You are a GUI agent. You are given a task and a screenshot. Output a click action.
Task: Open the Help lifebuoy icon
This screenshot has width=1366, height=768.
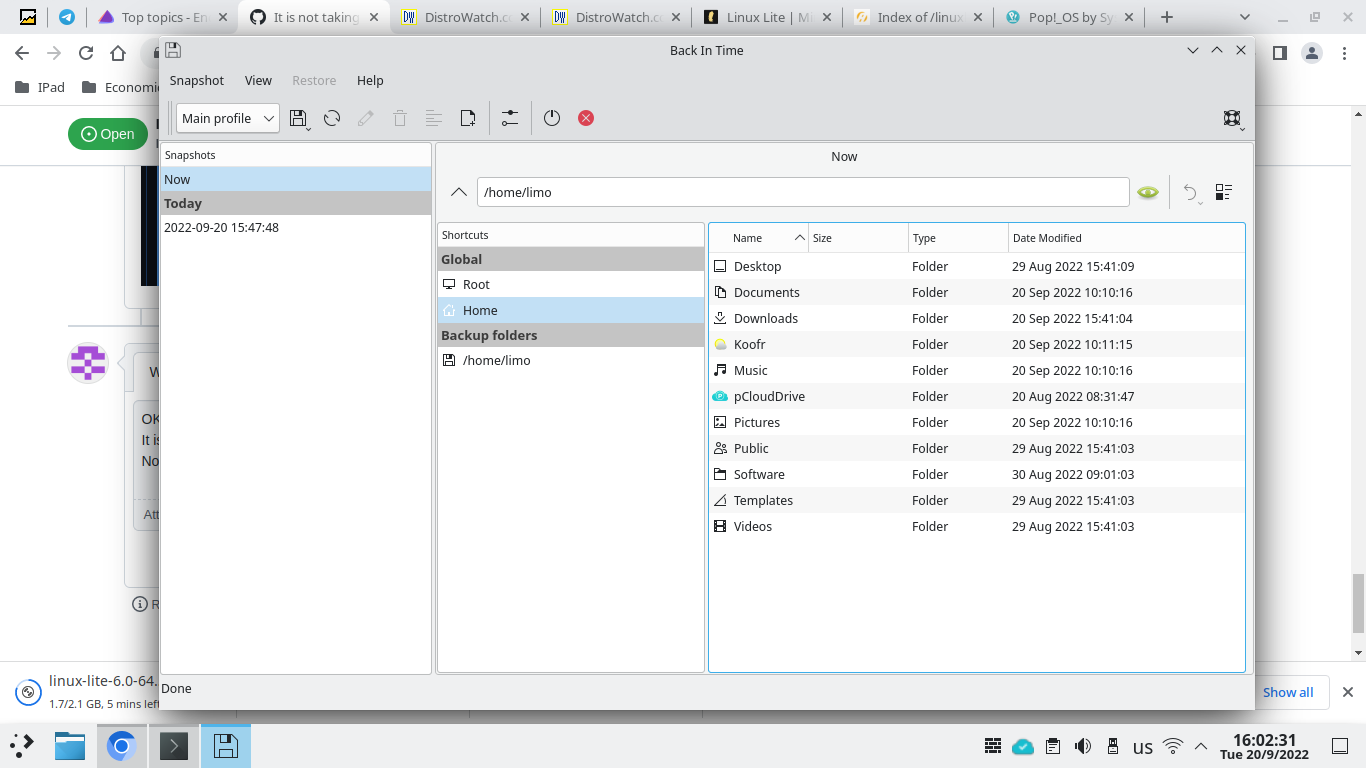(x=1232, y=118)
